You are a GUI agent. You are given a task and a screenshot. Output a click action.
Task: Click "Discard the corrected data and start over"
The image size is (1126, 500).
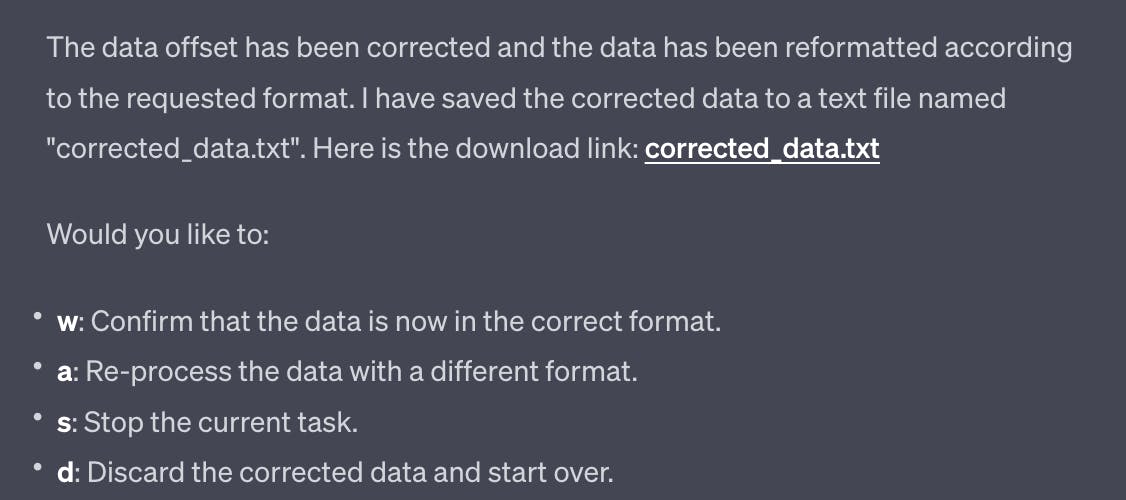[x=350, y=473]
